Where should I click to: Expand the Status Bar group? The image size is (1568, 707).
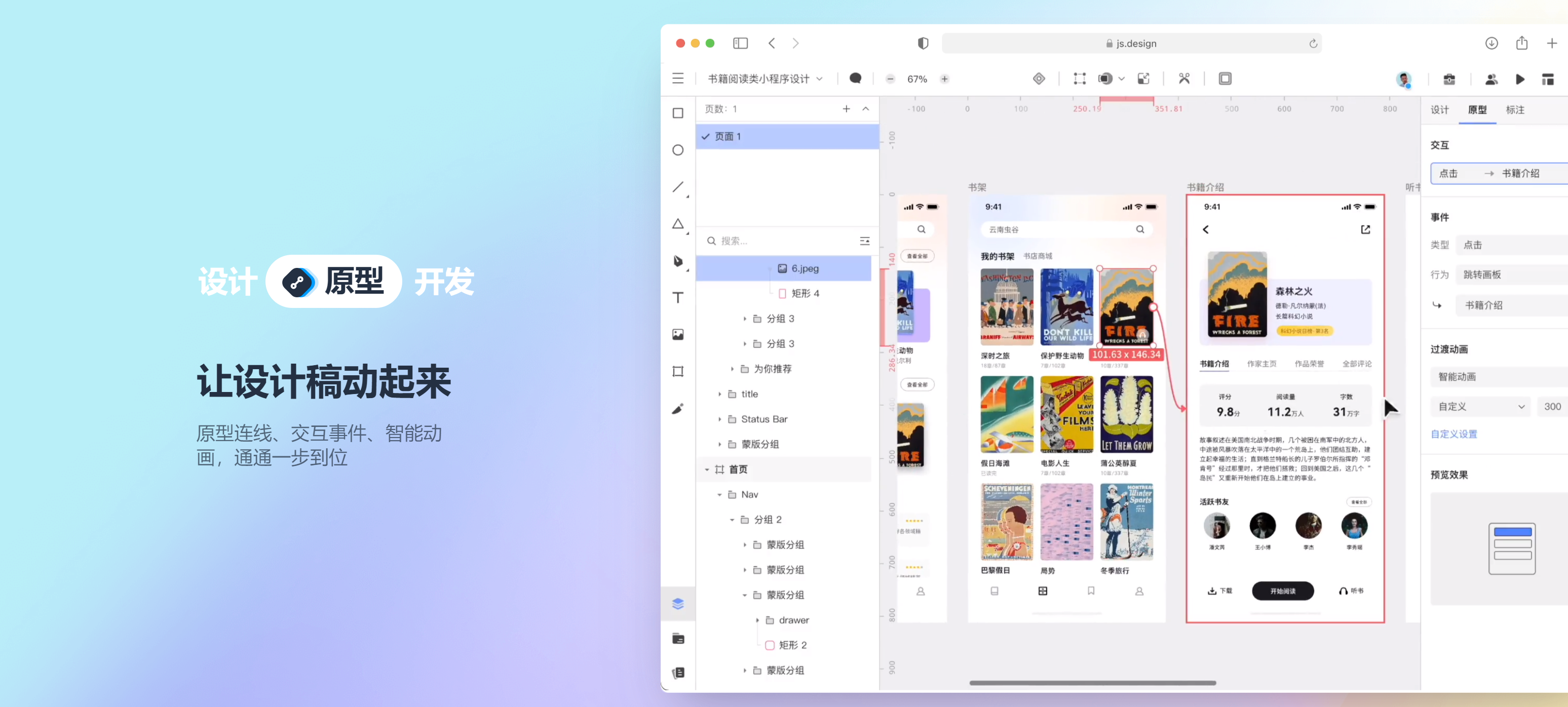(x=719, y=419)
